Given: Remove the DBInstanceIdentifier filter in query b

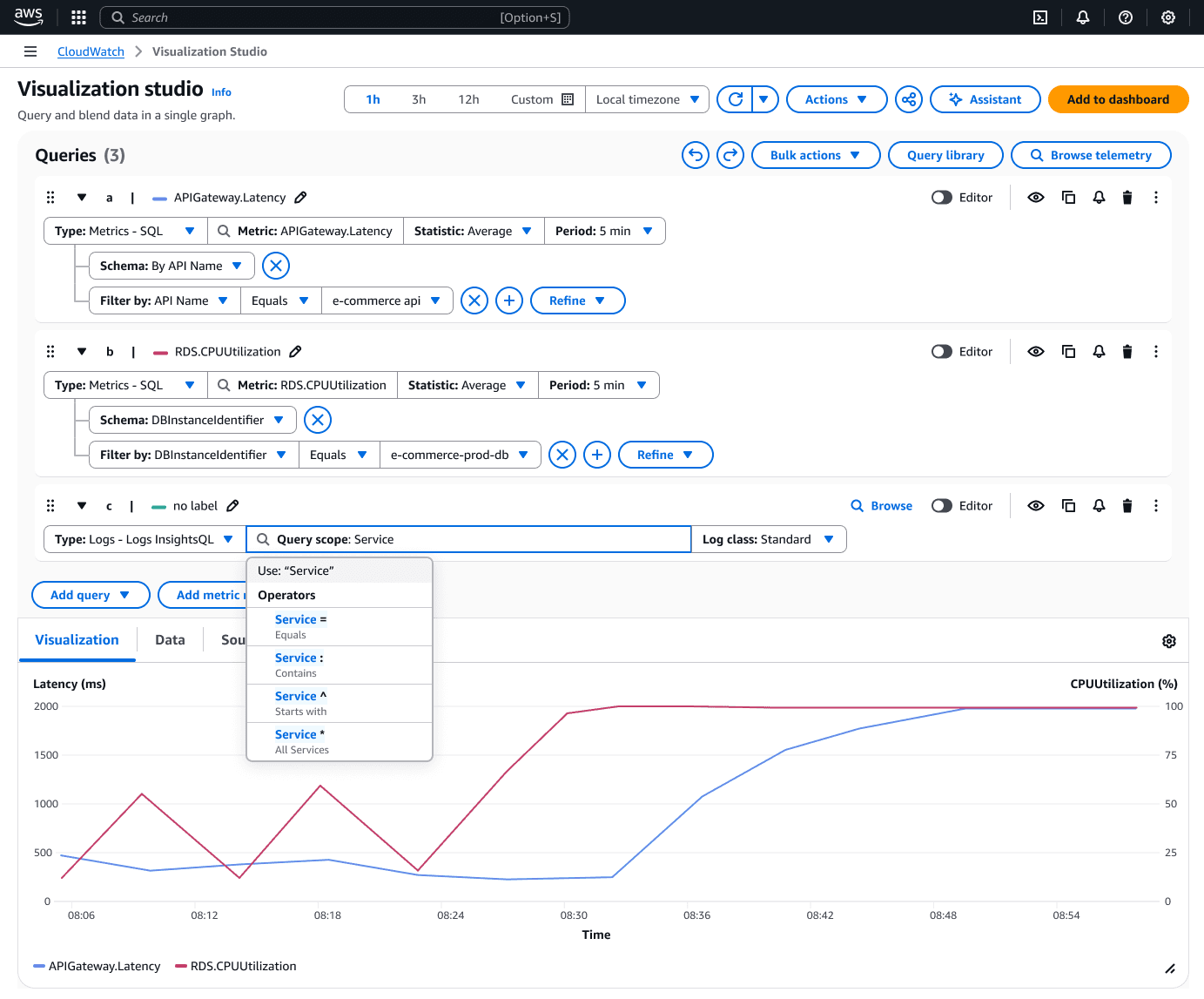Looking at the screenshot, I should (x=562, y=455).
